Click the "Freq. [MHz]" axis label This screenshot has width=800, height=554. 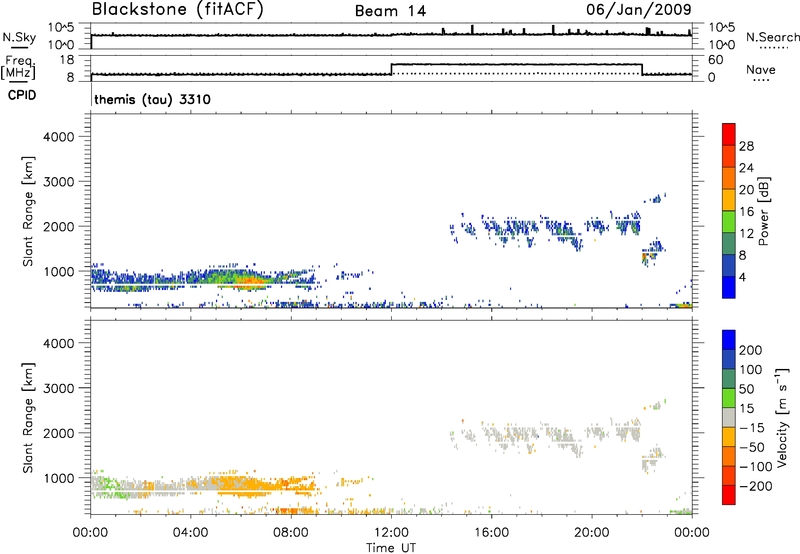[x=19, y=67]
